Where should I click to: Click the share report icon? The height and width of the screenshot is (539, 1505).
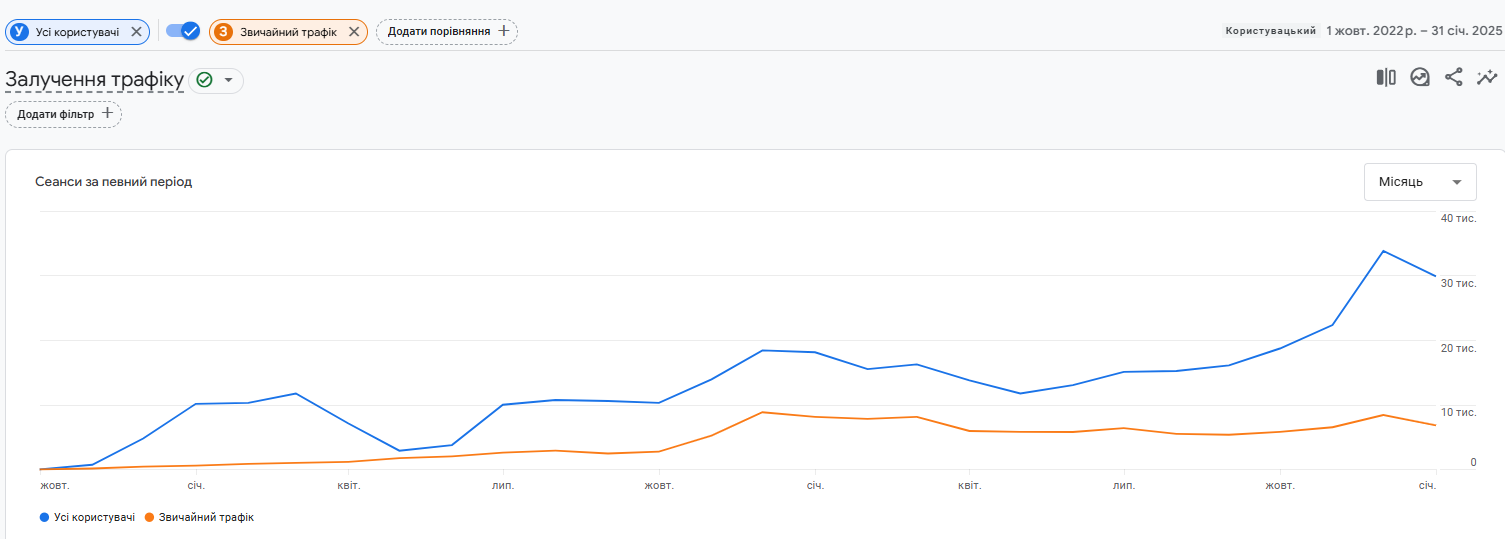pos(1454,78)
